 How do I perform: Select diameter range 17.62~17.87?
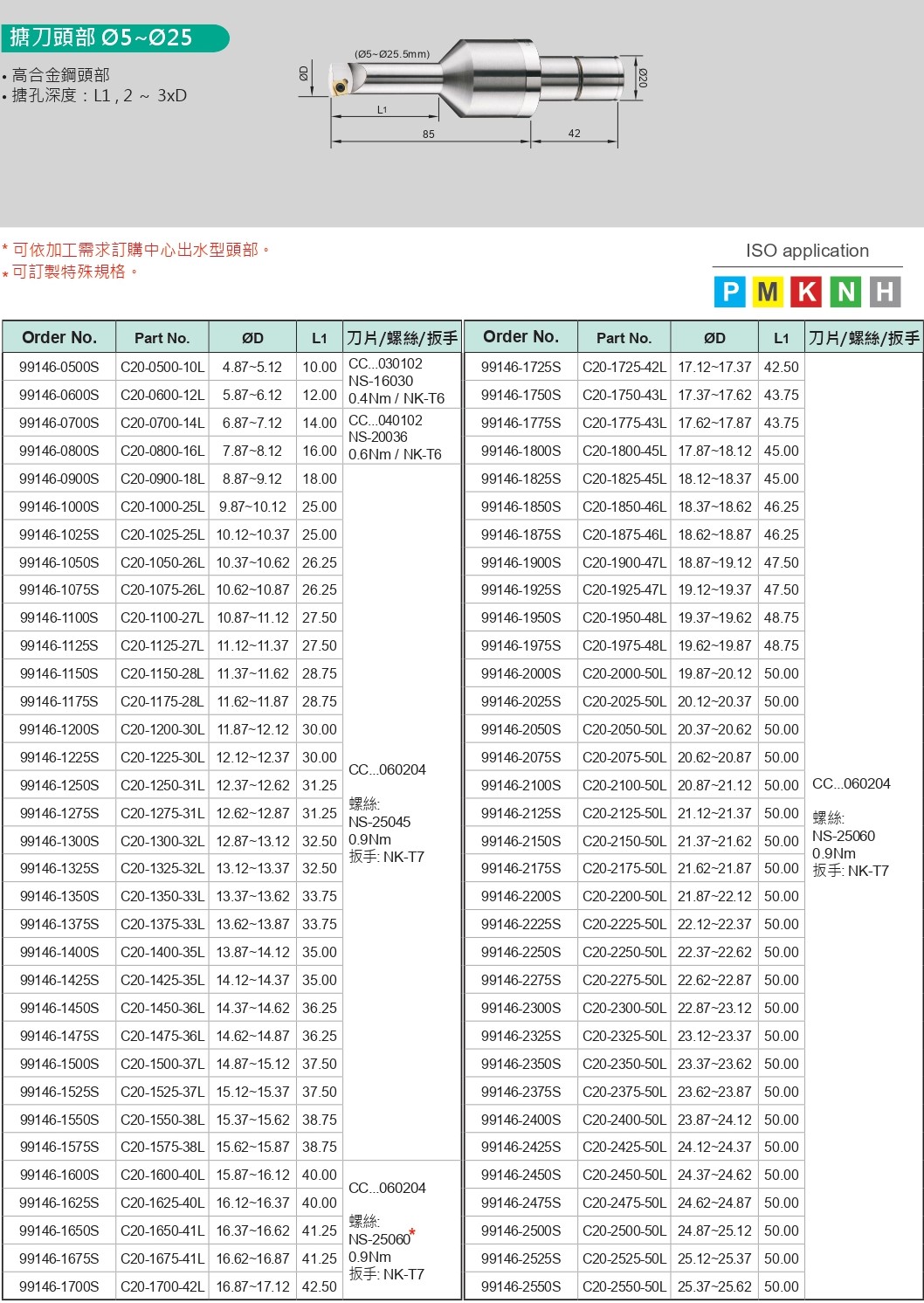pos(714,423)
